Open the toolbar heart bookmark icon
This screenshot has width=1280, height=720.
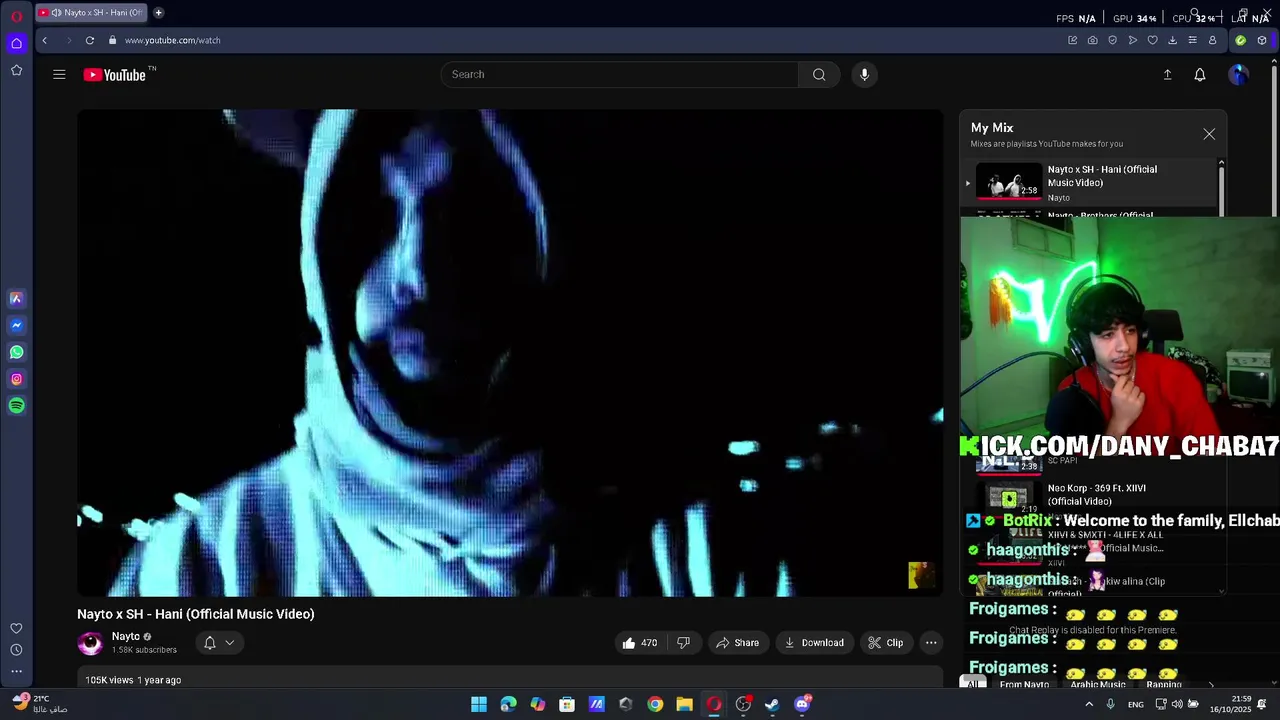tap(1152, 40)
